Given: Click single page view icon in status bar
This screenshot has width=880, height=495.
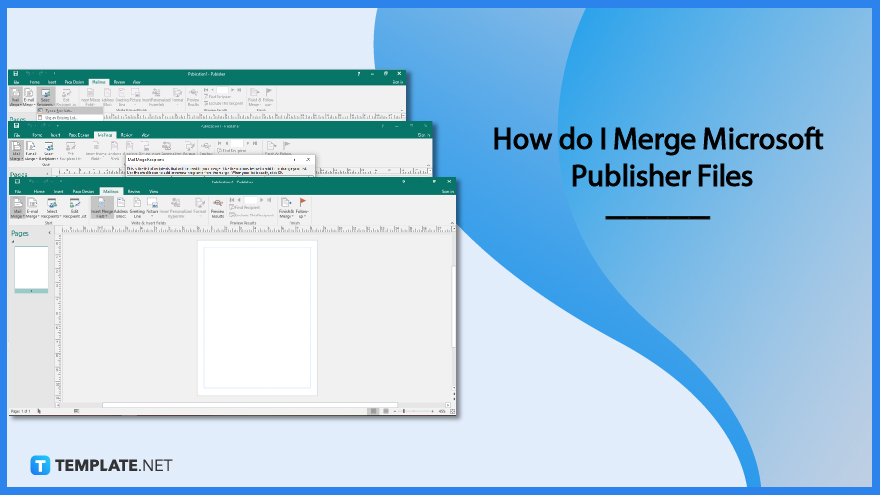Looking at the screenshot, I should (x=373, y=411).
